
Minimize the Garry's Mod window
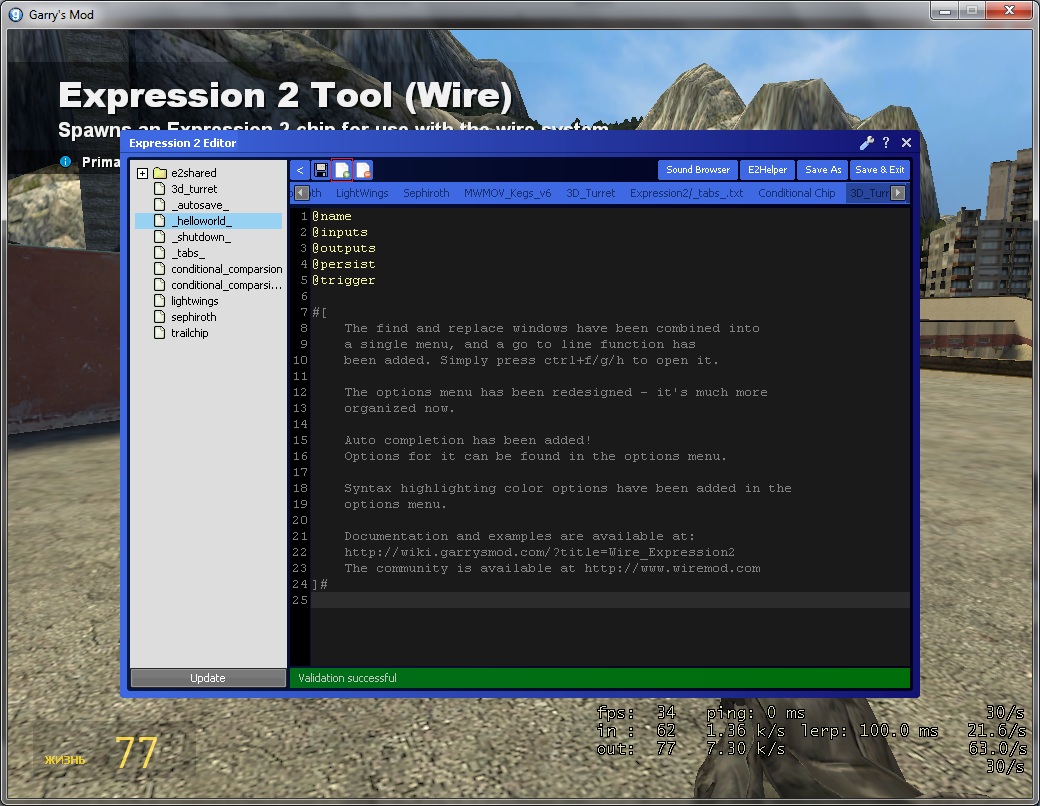tap(945, 10)
